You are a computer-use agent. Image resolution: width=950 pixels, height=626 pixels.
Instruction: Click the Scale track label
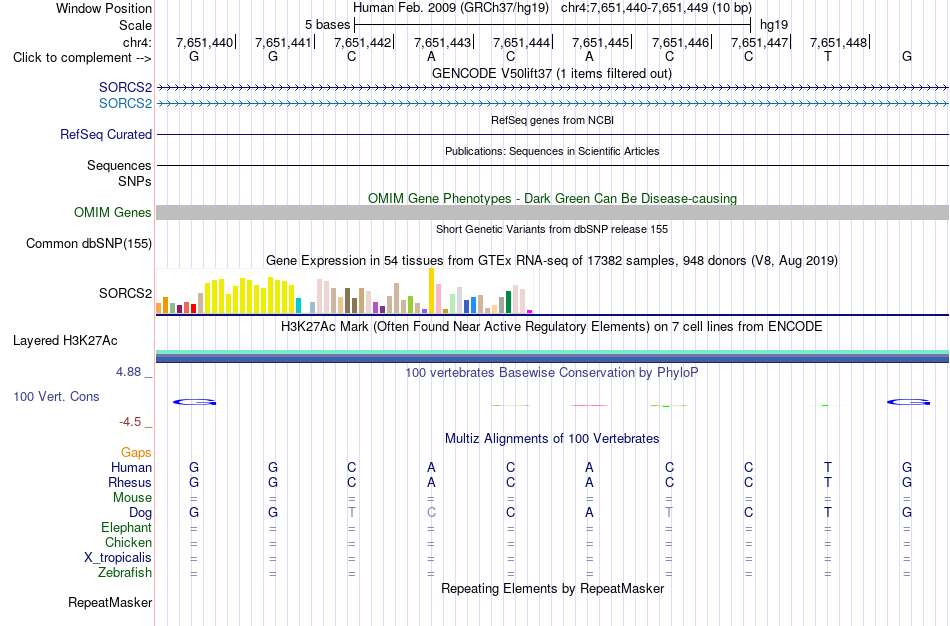click(135, 25)
